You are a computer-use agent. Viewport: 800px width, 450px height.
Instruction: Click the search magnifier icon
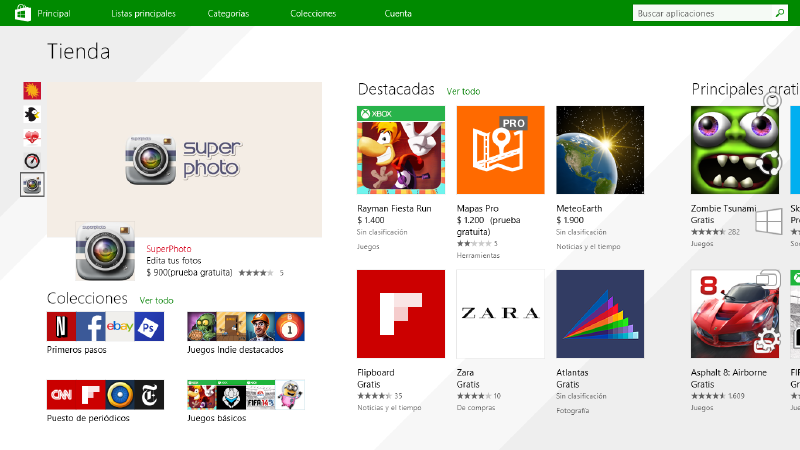780,13
